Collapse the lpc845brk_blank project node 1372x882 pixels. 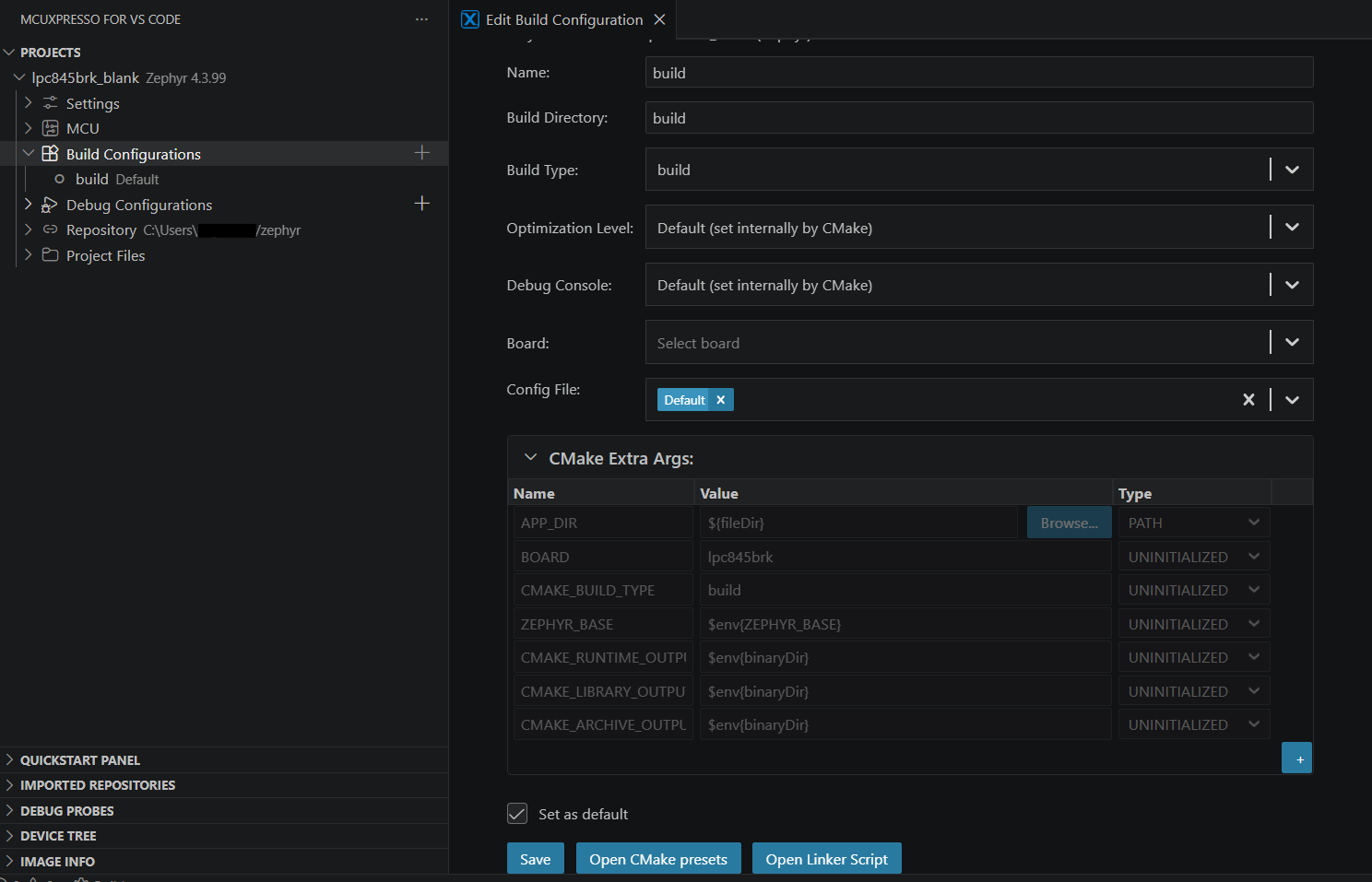click(x=19, y=77)
